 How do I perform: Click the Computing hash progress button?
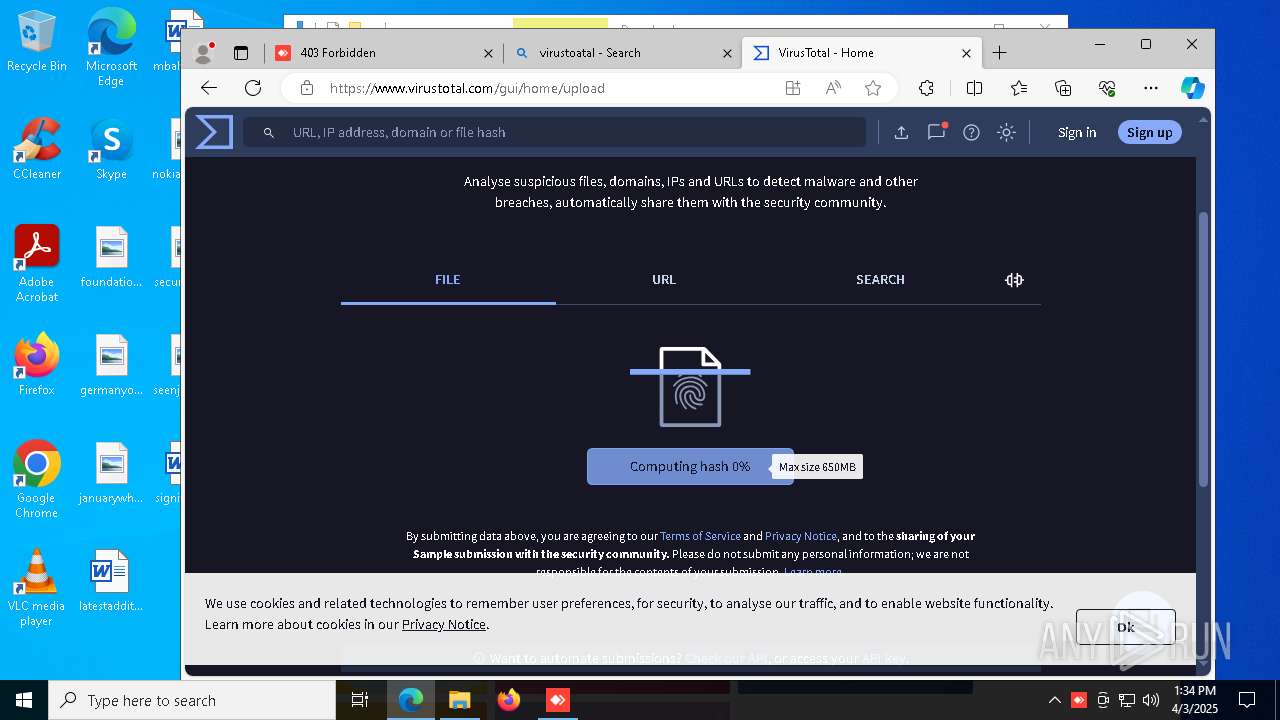(x=690, y=466)
